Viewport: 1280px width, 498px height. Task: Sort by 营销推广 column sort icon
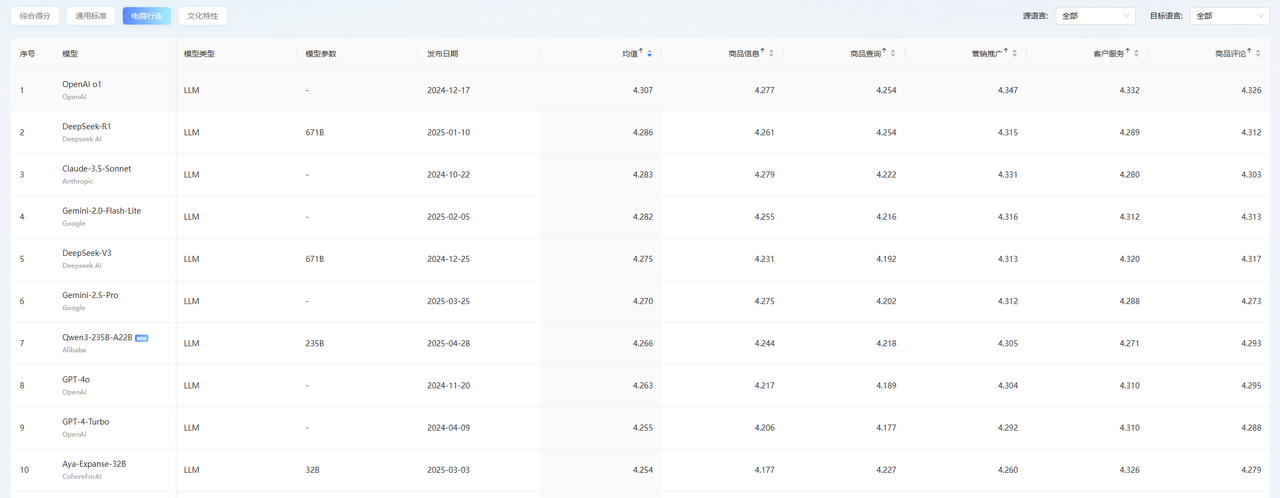pos(1015,53)
